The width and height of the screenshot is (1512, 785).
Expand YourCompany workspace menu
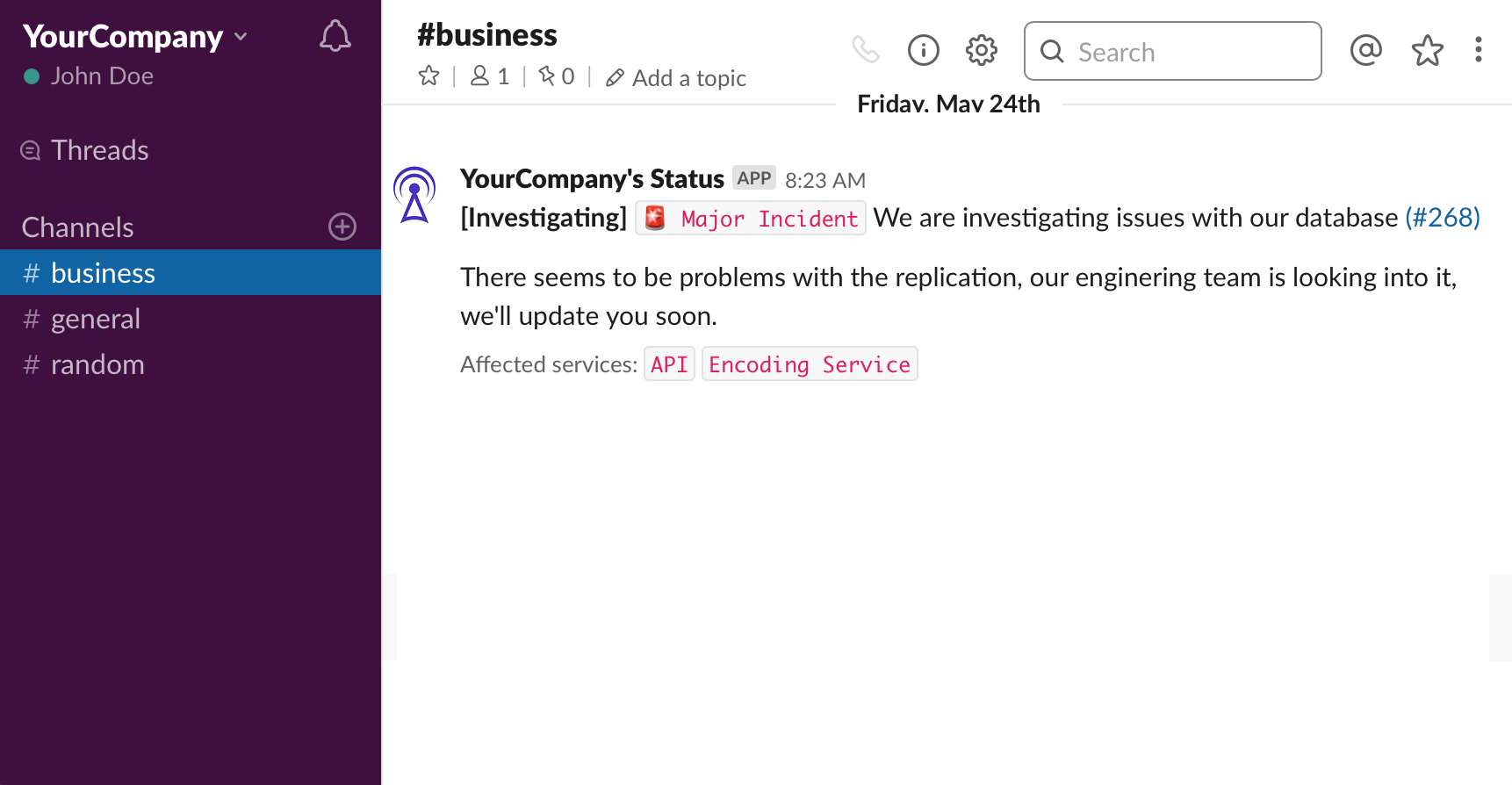(x=135, y=37)
